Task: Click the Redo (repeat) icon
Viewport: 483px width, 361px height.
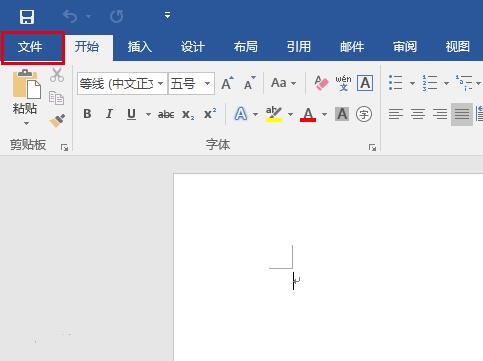Action: (117, 16)
